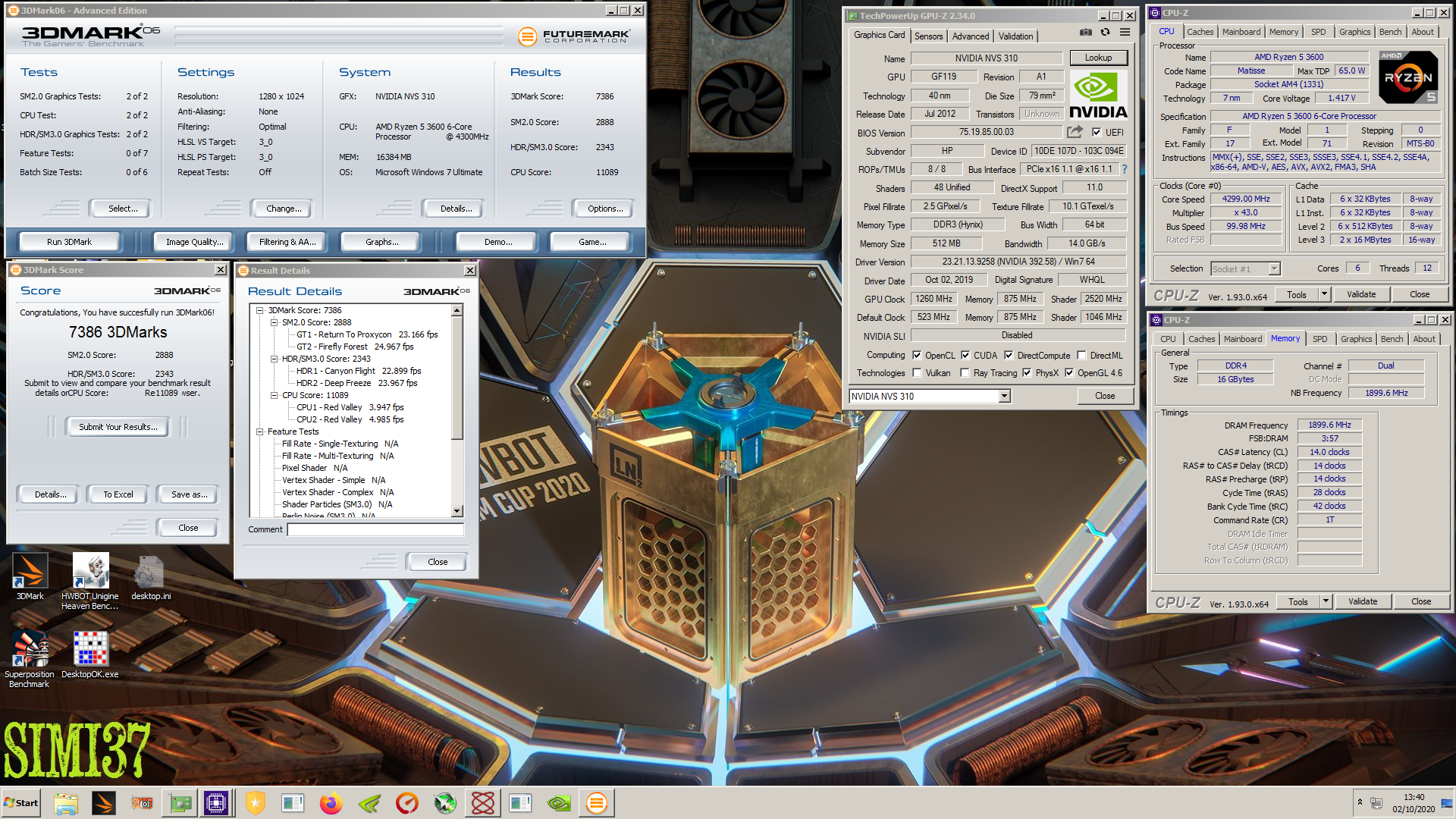
Task: Collapse the CPU Score: 11089 node
Action: coord(275,395)
